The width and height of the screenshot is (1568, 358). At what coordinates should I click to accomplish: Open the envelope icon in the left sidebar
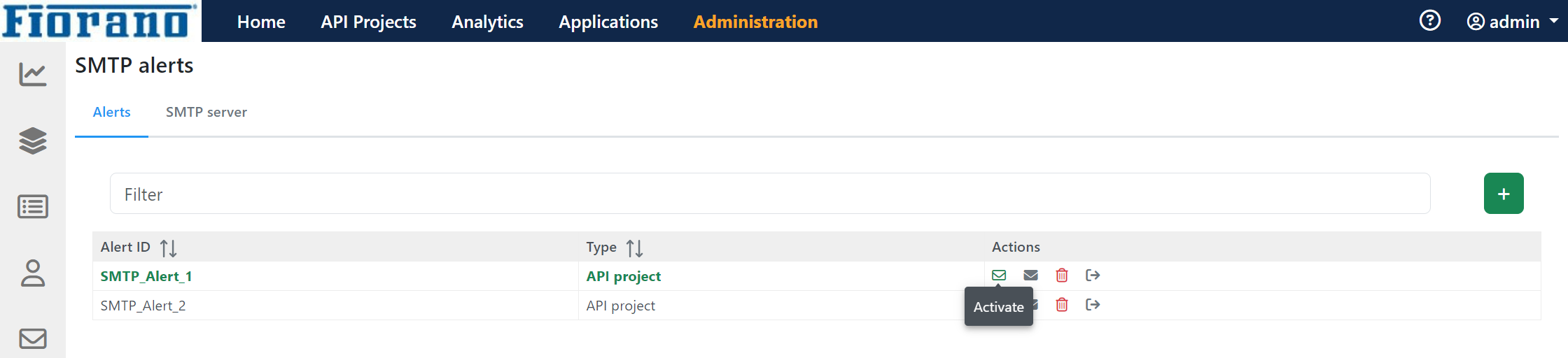click(x=33, y=338)
